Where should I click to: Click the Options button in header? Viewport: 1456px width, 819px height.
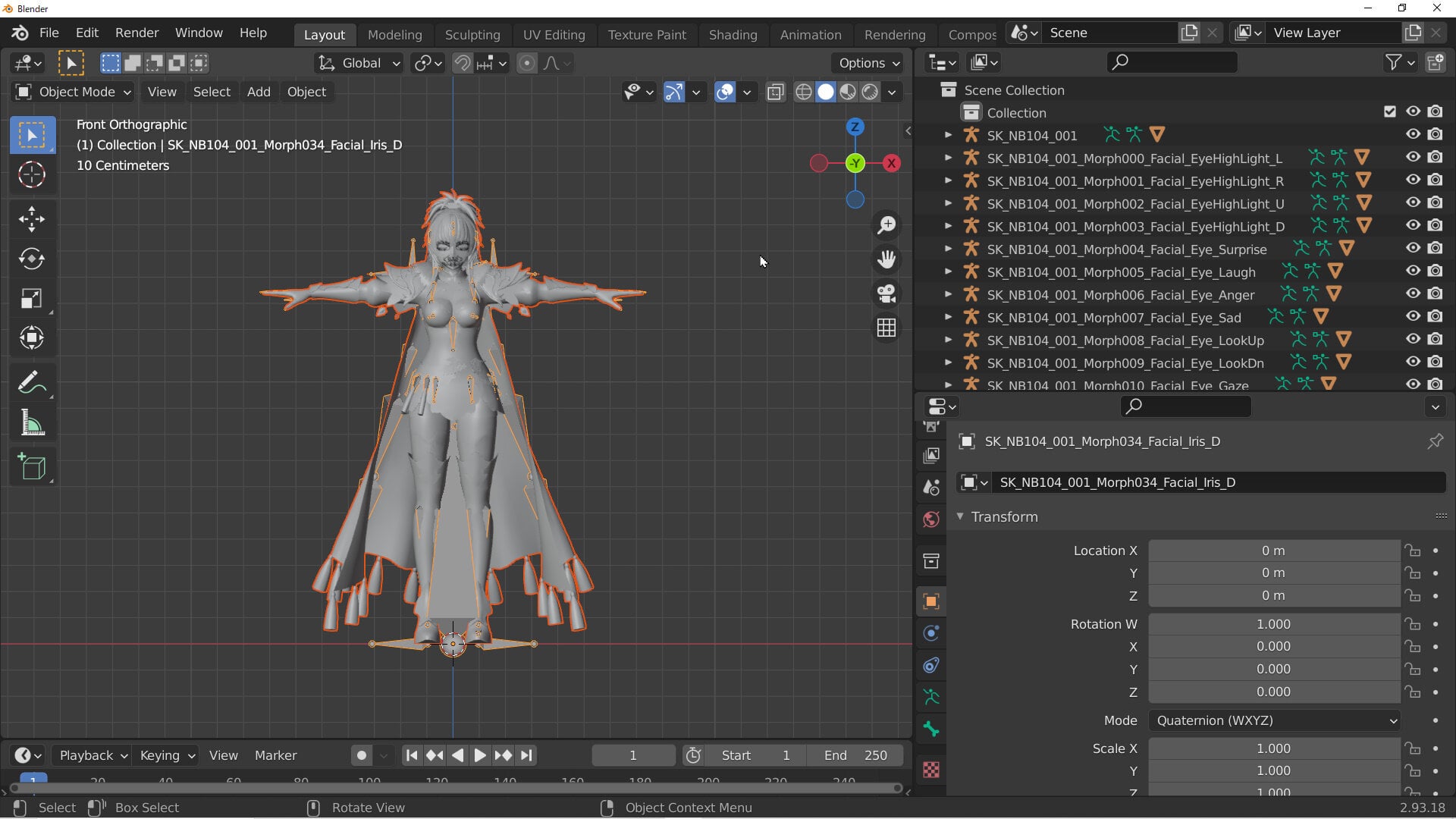(x=869, y=63)
